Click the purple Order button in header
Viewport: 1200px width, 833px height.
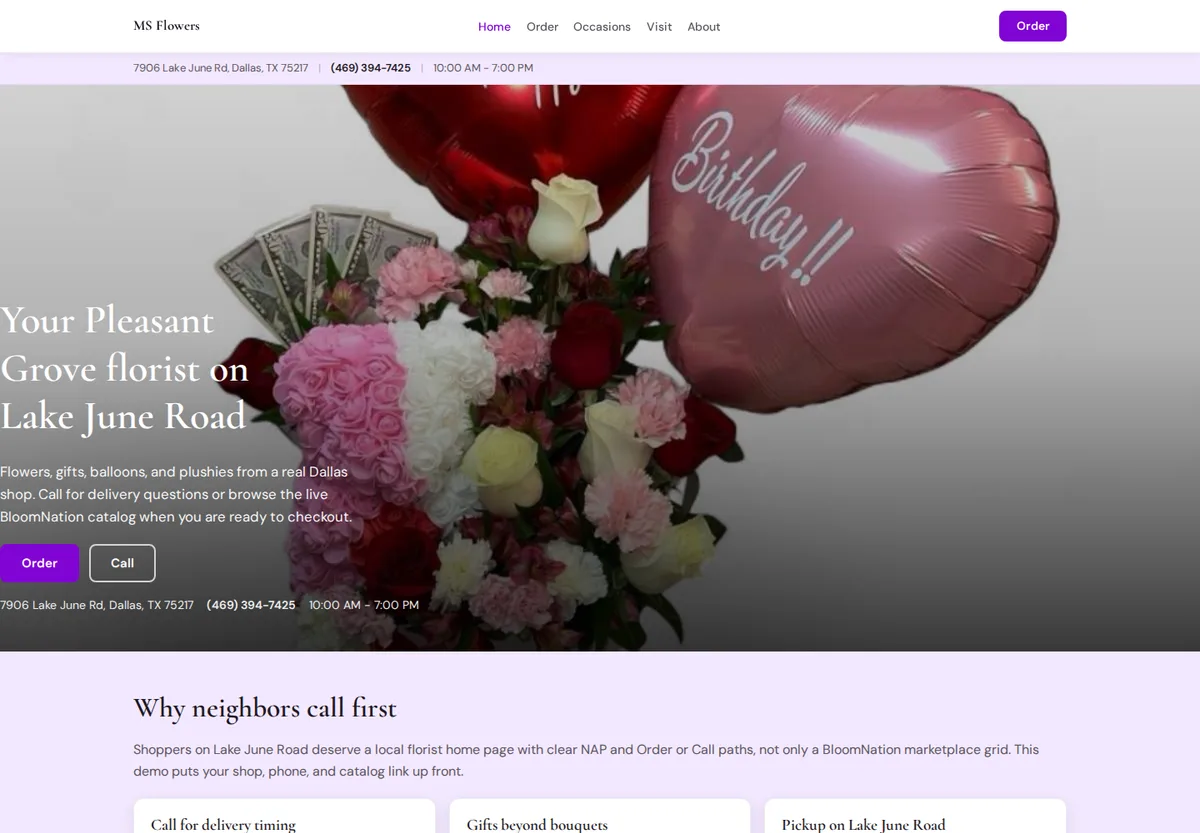(1032, 26)
